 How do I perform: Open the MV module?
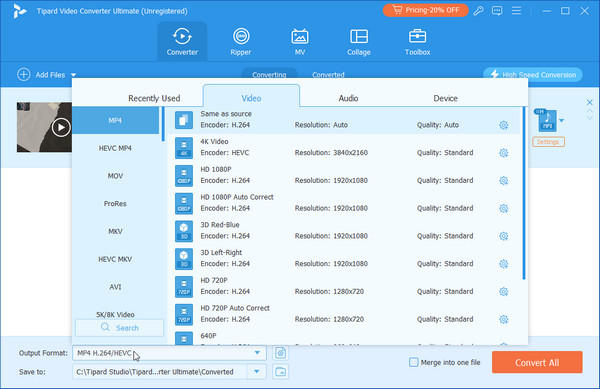[300, 41]
